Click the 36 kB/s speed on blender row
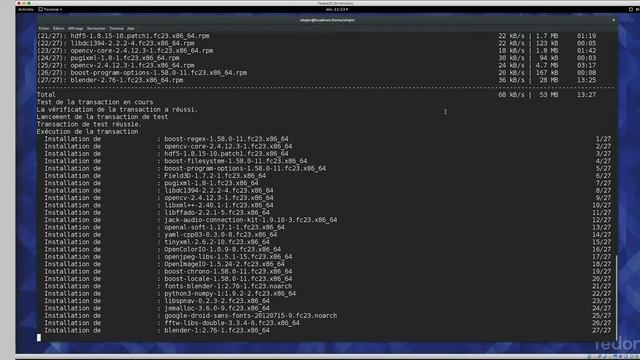This screenshot has width=640, height=360. (x=511, y=80)
